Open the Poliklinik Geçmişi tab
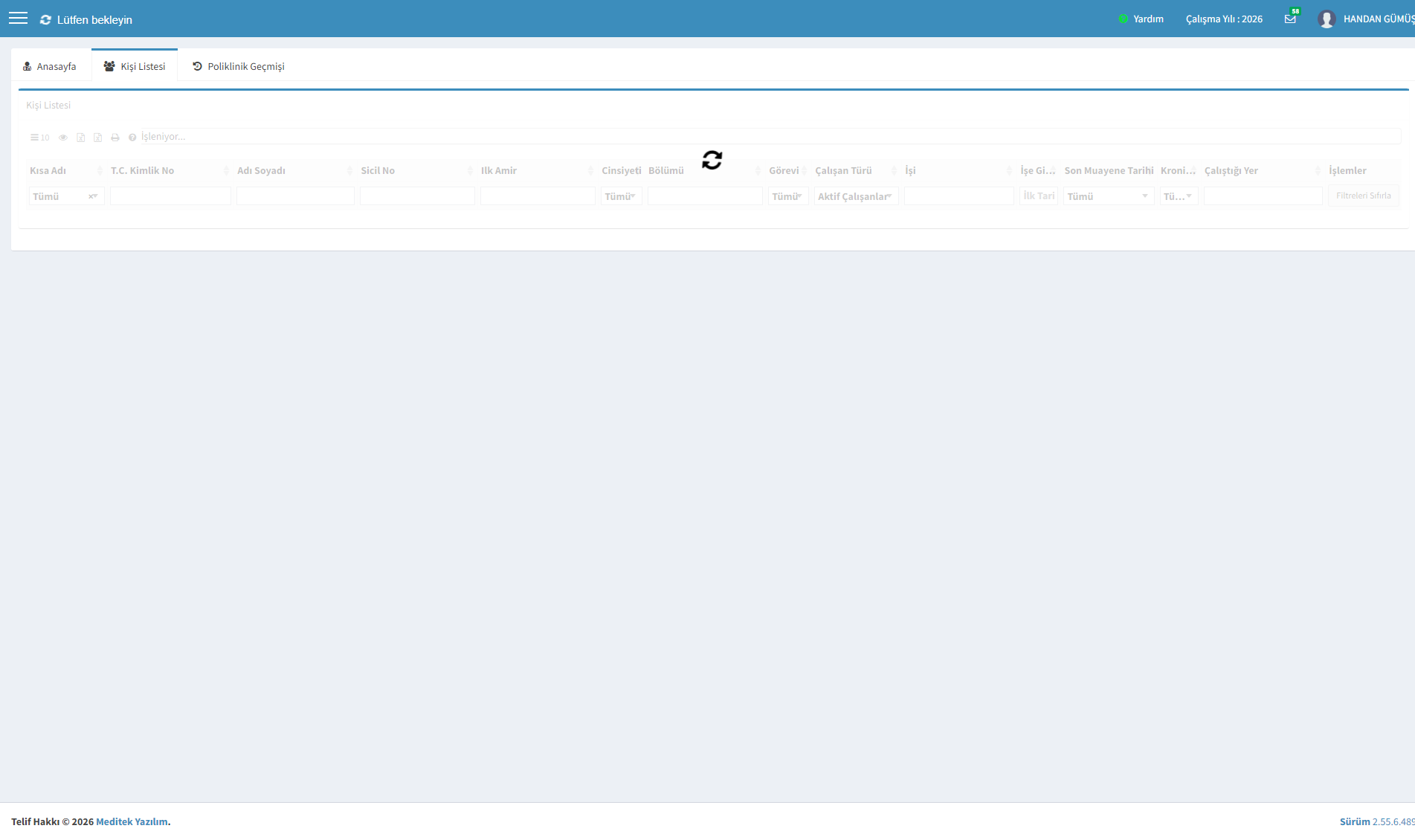1415x840 pixels. (239, 67)
